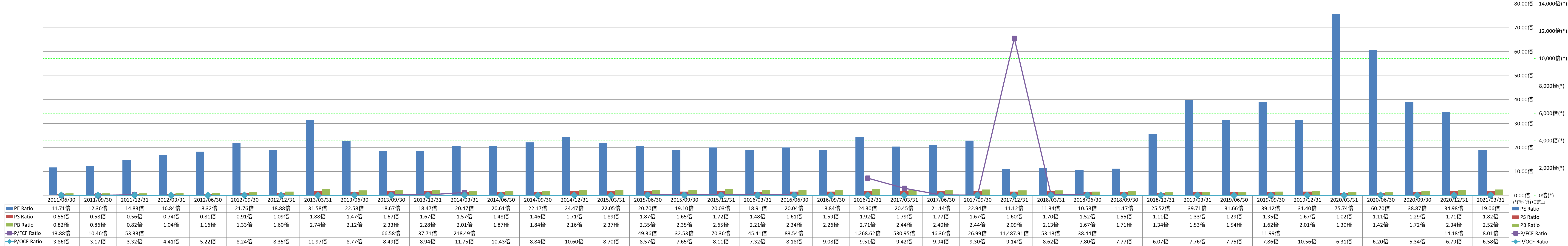
Task: Click the 2012/03/31 date column header
Action: [x=171, y=200]
